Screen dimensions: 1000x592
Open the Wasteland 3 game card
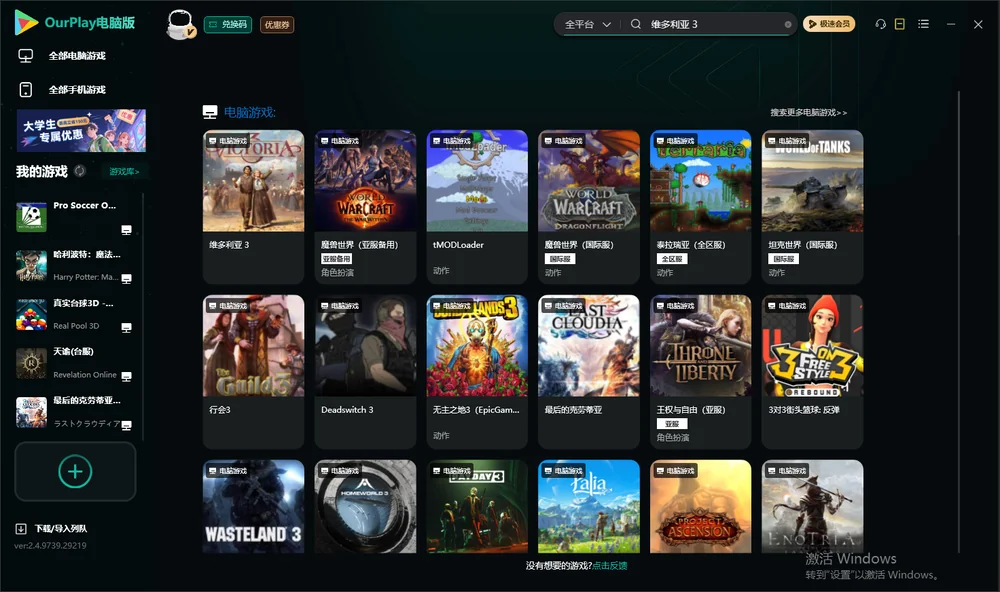pyautogui.click(x=253, y=507)
